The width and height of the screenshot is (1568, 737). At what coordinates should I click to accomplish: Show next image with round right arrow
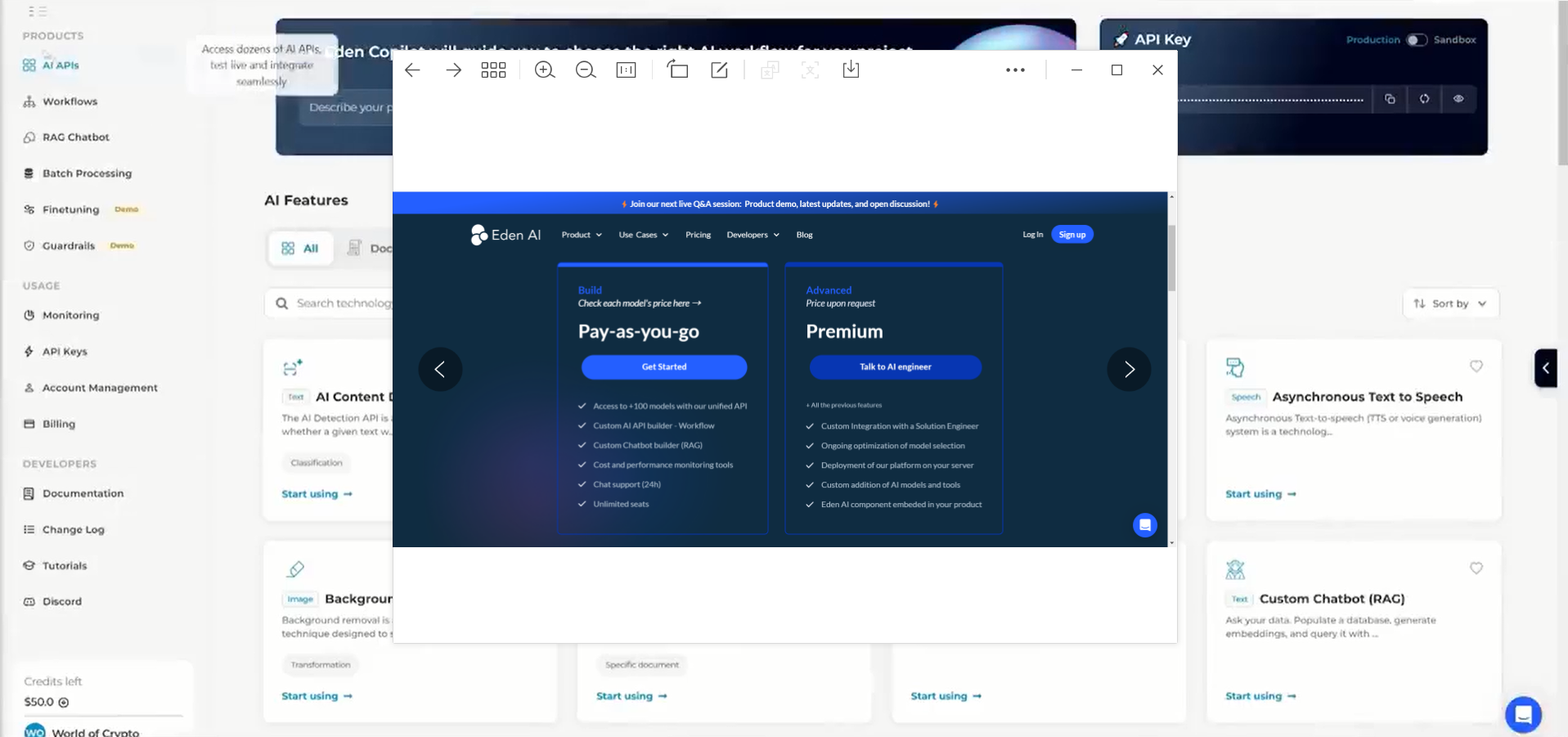(x=1129, y=369)
